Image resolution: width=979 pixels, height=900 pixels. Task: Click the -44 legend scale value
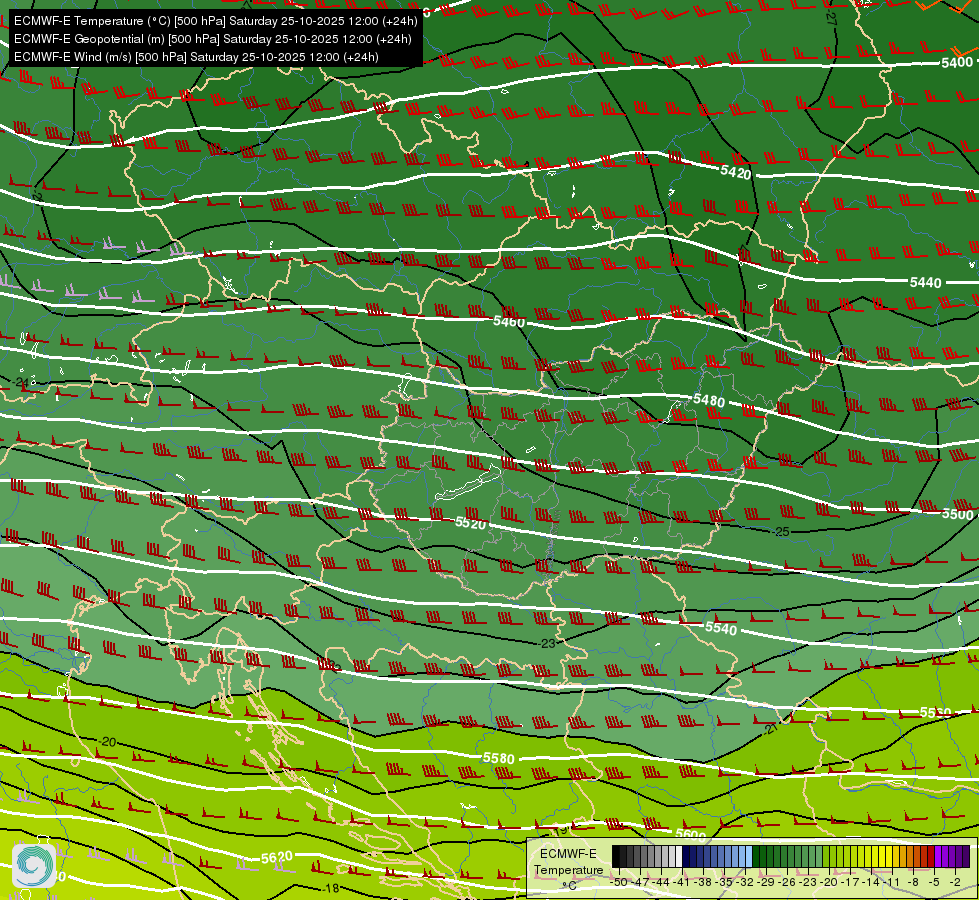[x=661, y=882]
